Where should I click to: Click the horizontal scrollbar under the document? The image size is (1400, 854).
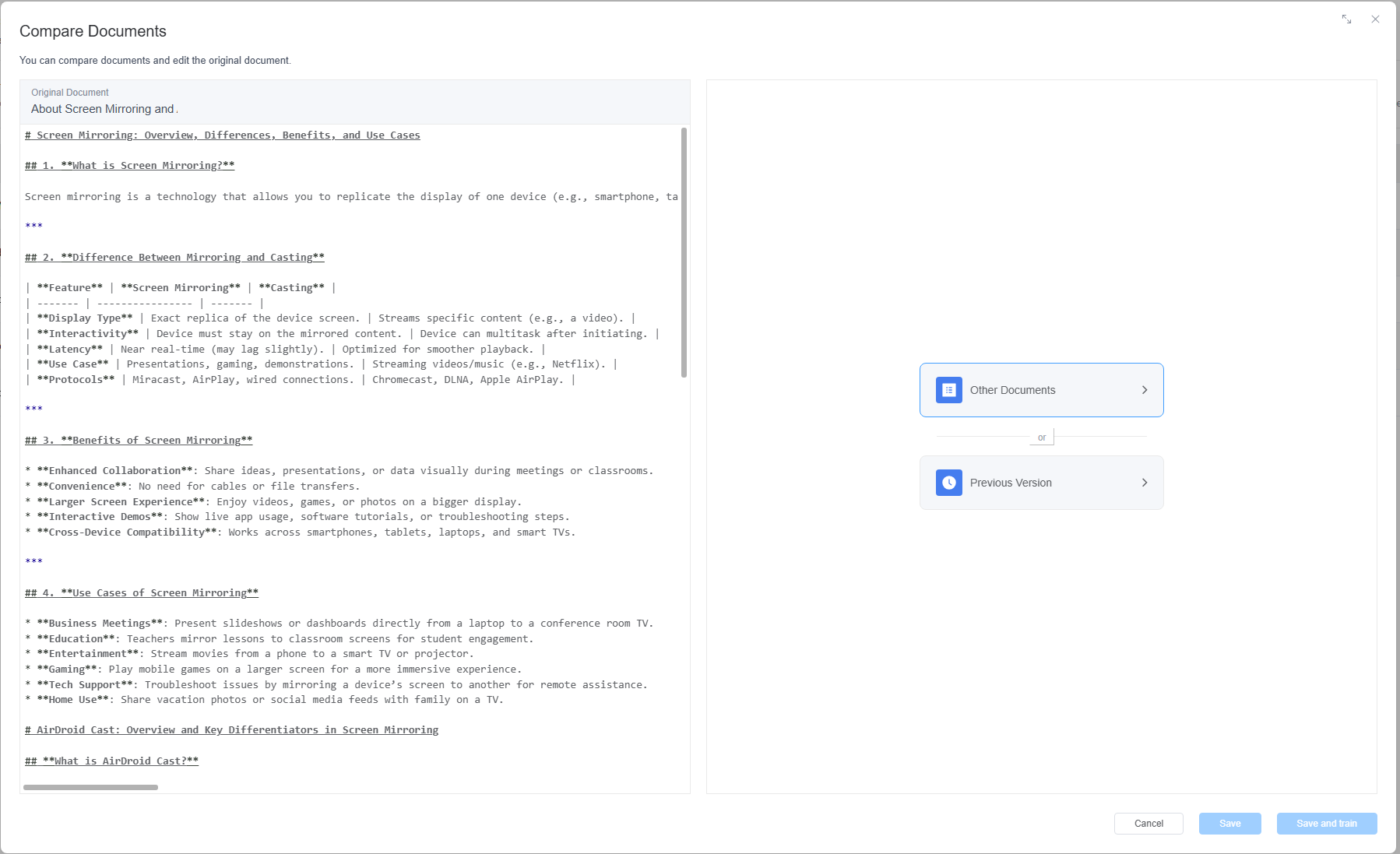click(x=90, y=787)
